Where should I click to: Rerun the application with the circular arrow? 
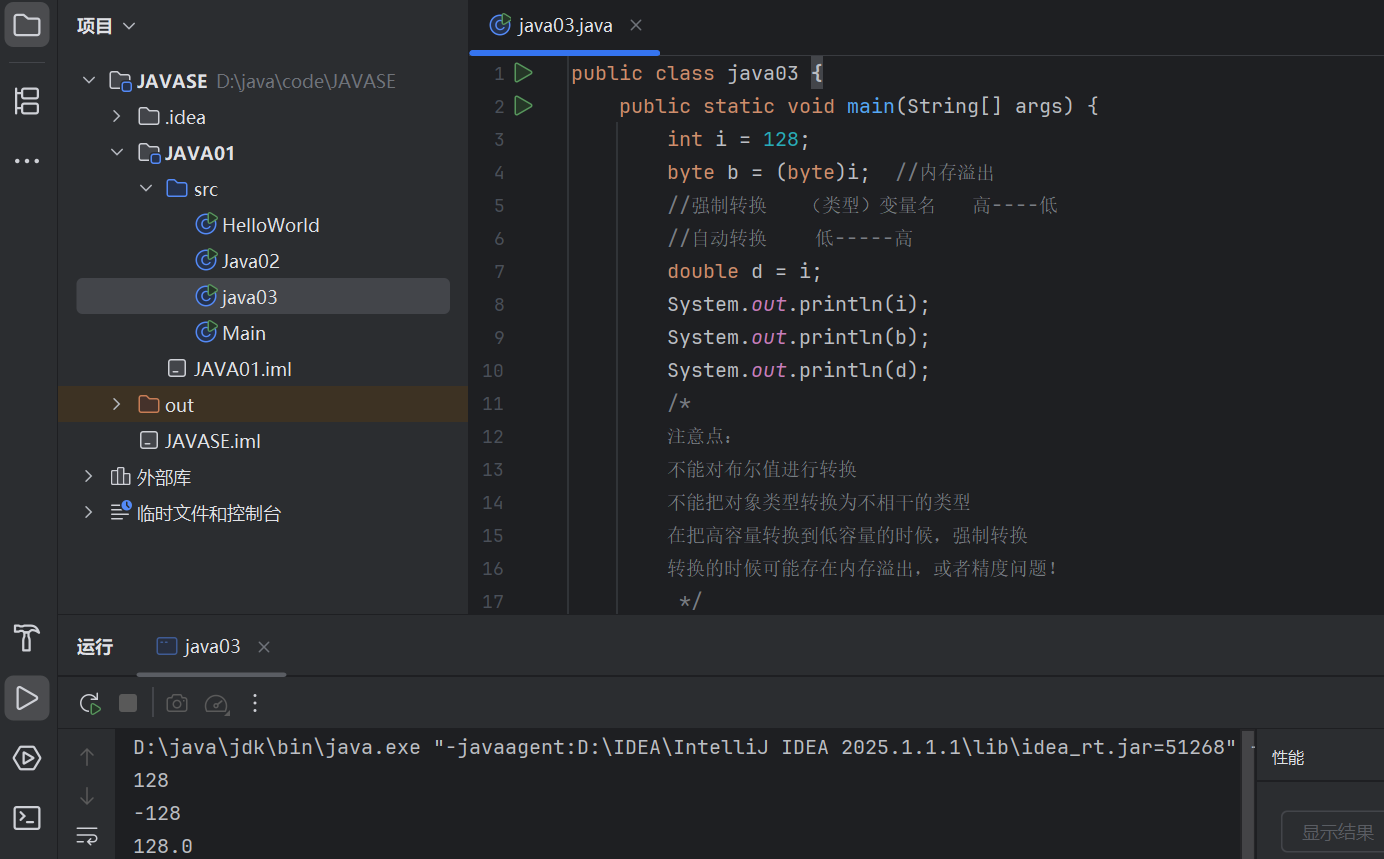(89, 703)
